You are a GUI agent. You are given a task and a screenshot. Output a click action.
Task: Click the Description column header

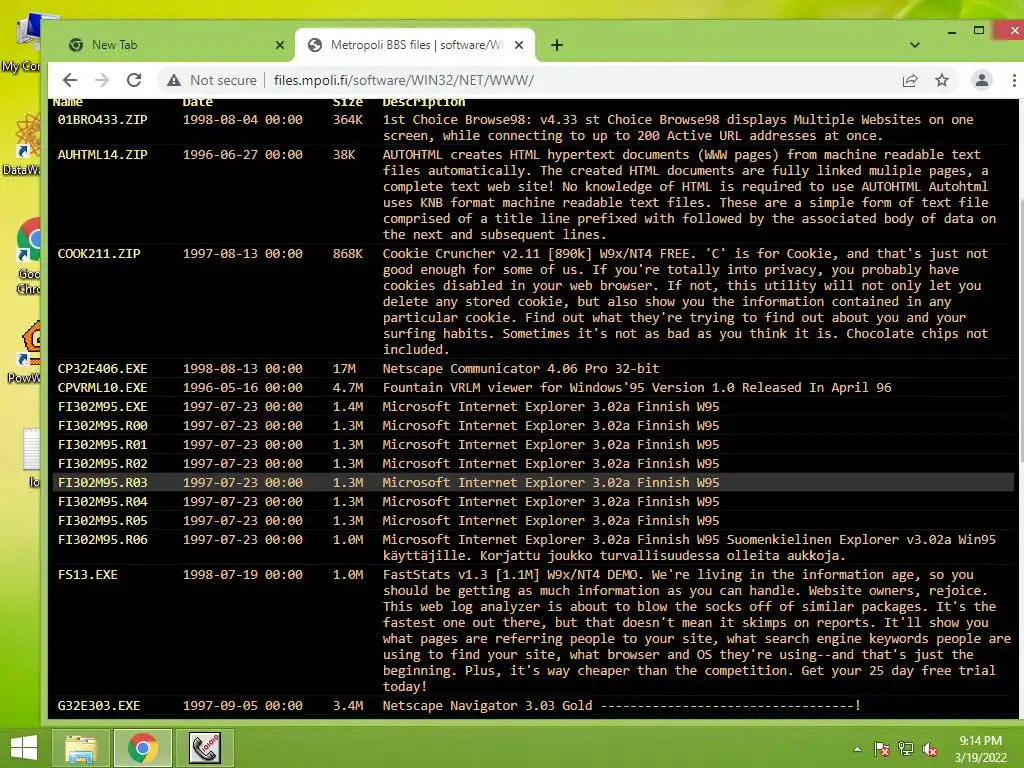click(x=424, y=103)
